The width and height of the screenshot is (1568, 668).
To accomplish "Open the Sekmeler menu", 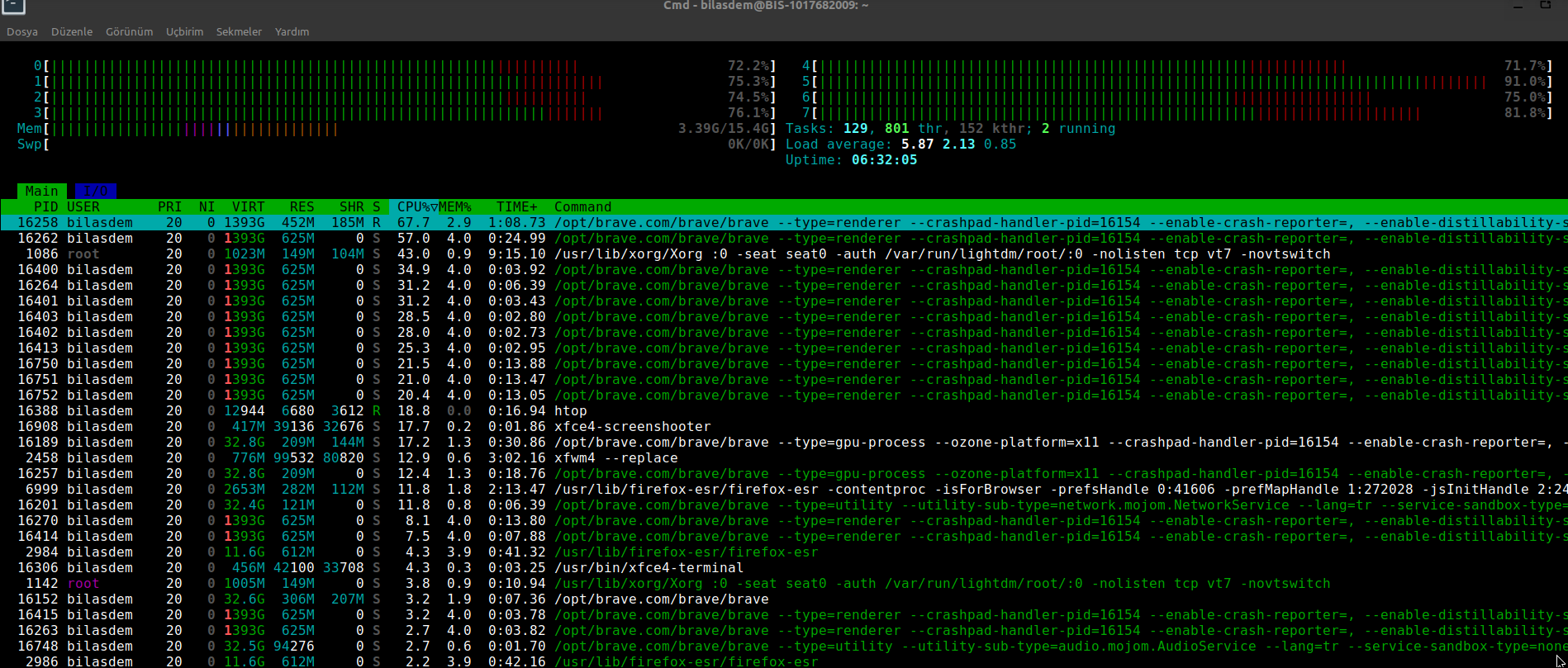I will 239,31.
